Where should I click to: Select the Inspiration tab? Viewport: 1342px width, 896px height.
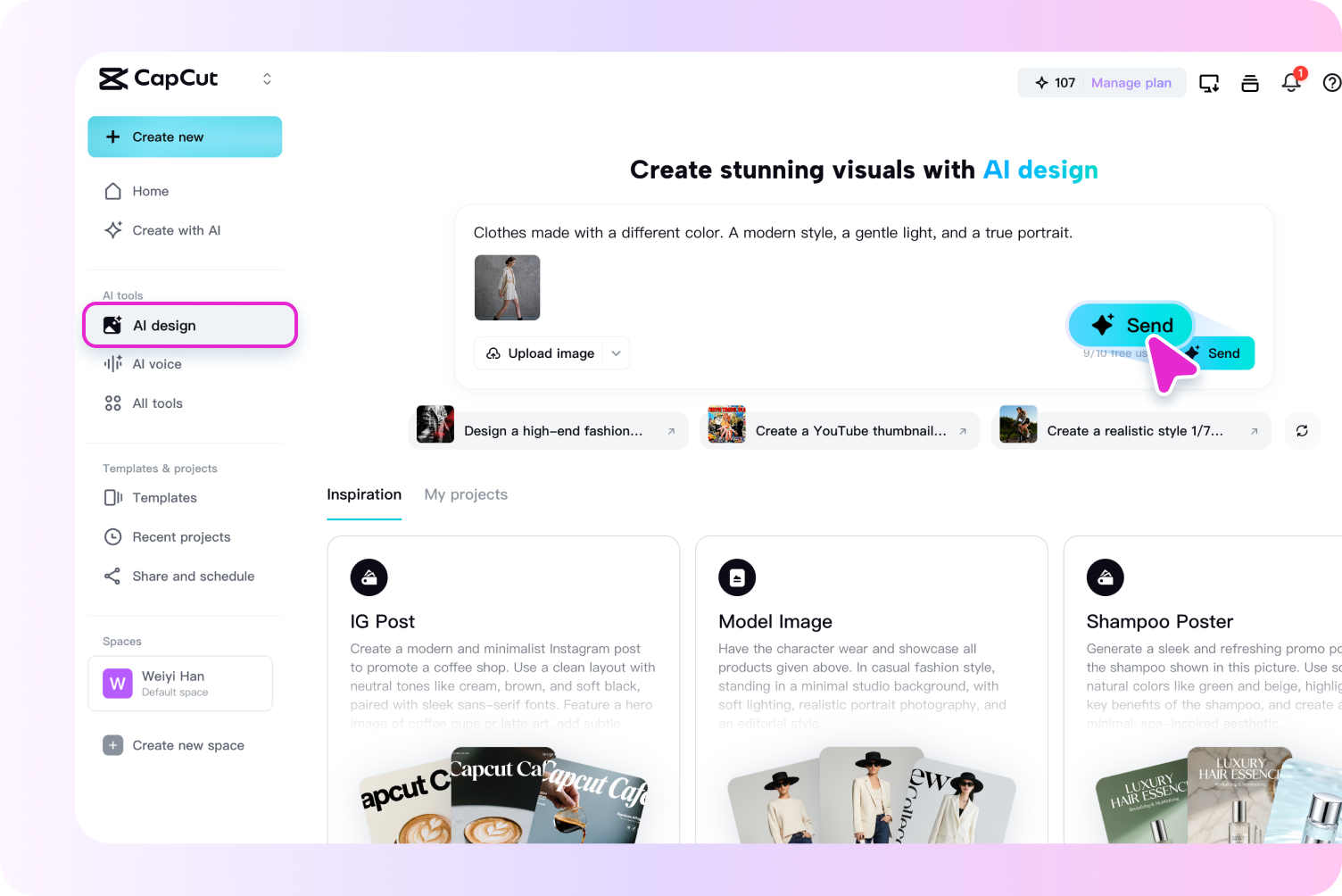coord(364,494)
